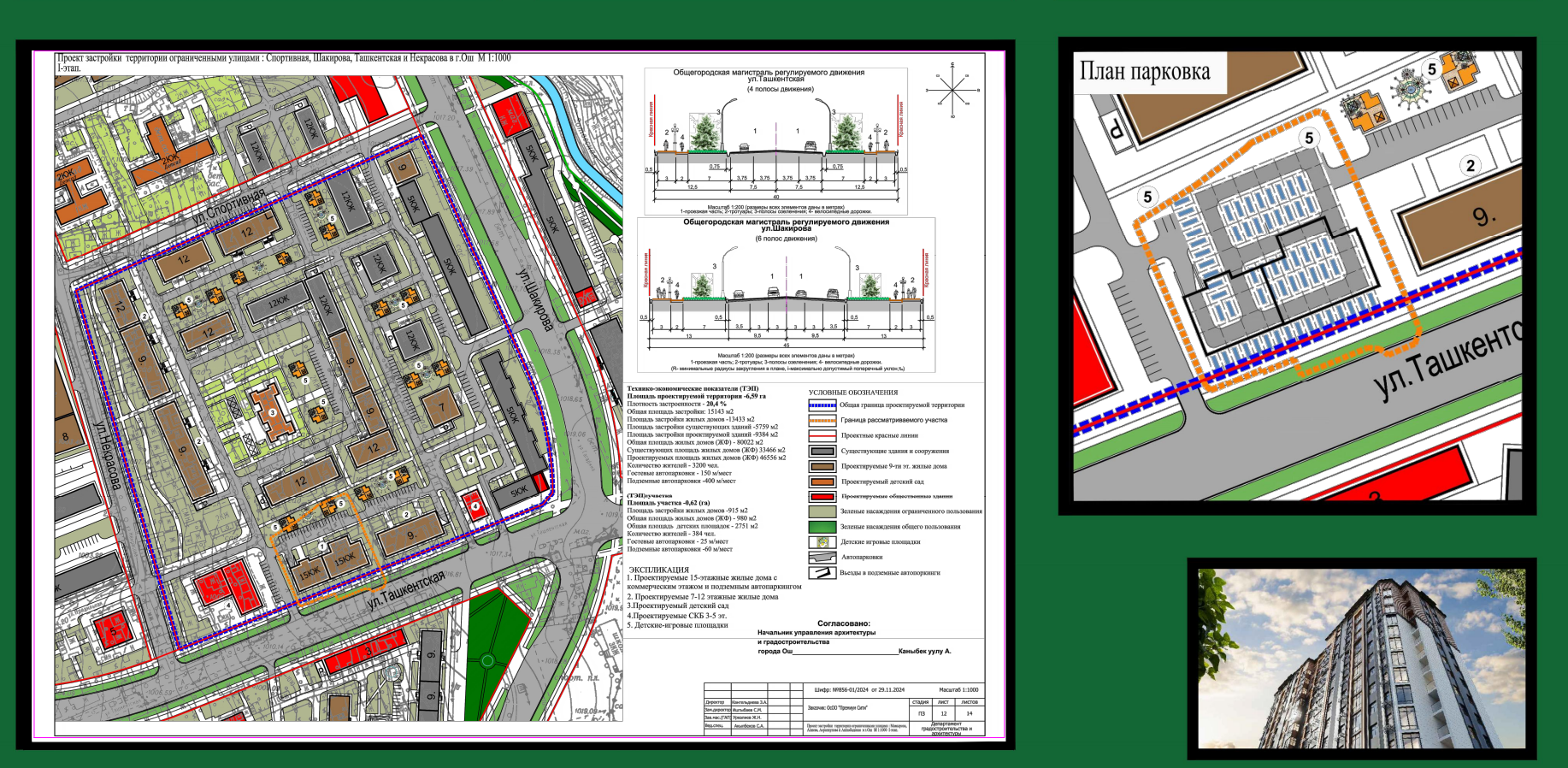Screen dimensions: 1568x768
Task: Click the orange-outlined 15ЭЖ plot on the map
Action: click(328, 549)
